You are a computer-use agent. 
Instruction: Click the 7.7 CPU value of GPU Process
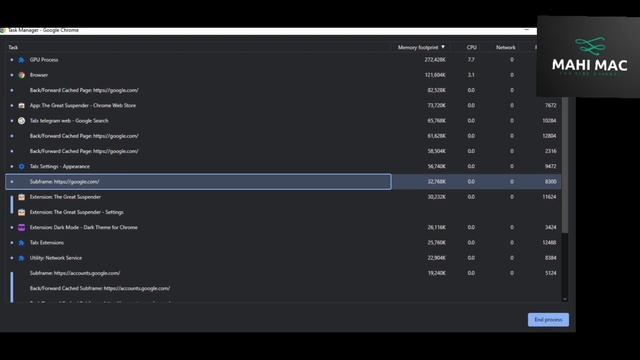click(x=471, y=60)
